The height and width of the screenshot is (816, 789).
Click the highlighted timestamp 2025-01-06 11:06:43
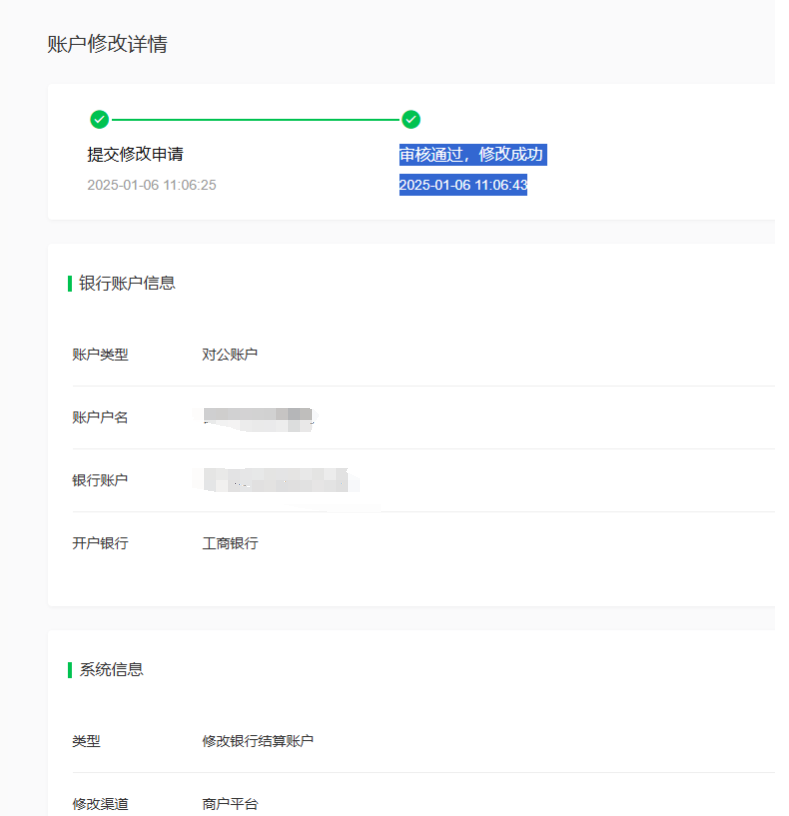click(463, 185)
